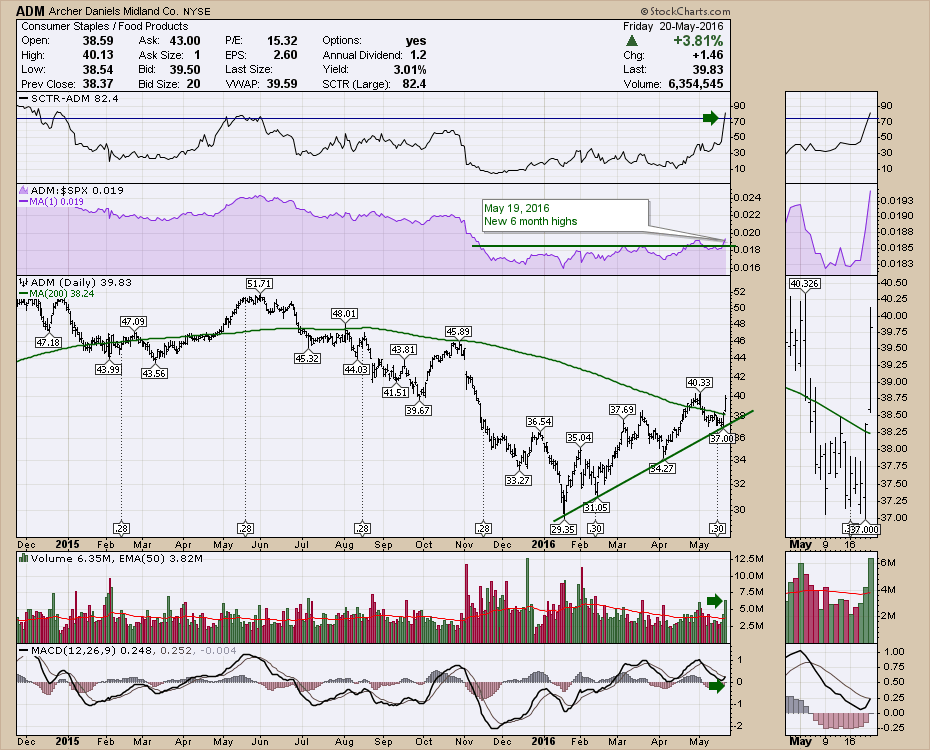Click the volume bar-chart legend icon
This screenshot has height=750, width=930.
[24, 558]
